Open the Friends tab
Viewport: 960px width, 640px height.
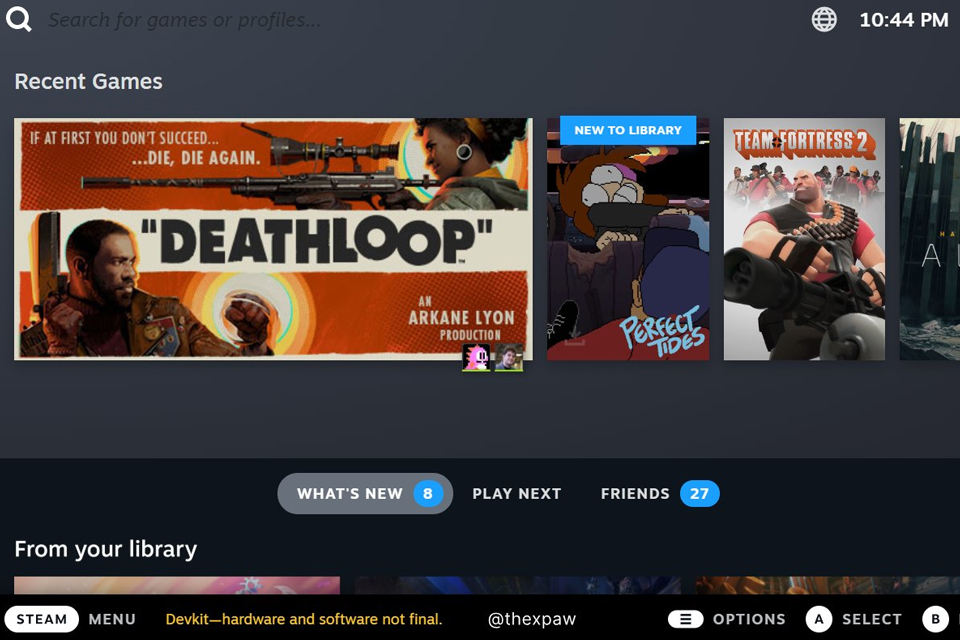coord(659,494)
